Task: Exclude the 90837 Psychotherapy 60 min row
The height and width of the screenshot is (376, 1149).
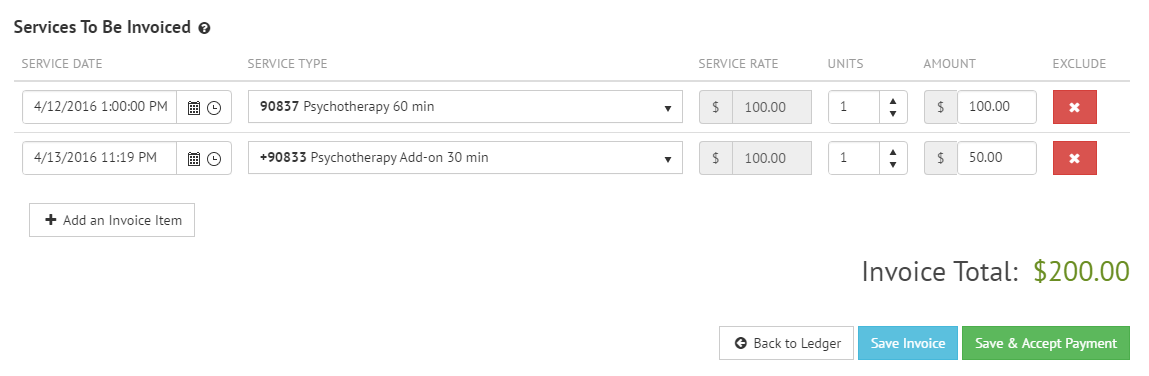Action: [1074, 107]
